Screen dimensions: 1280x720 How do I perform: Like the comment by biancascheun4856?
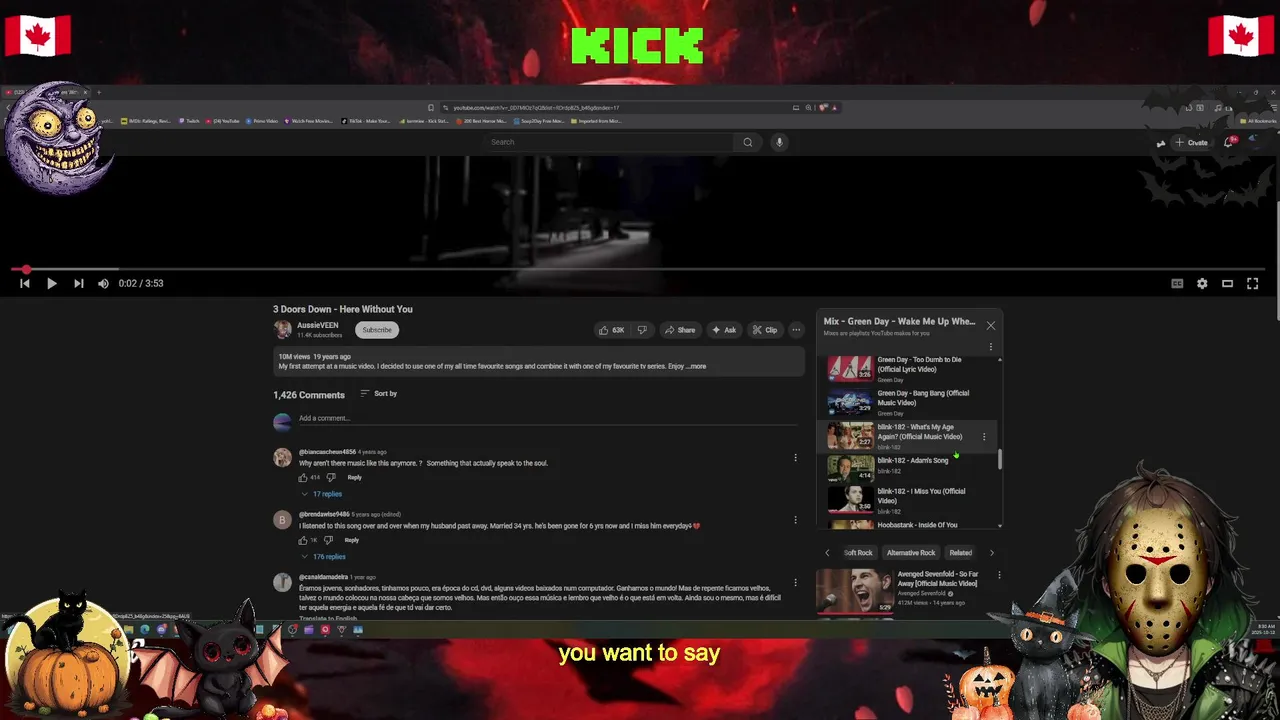pyautogui.click(x=303, y=478)
